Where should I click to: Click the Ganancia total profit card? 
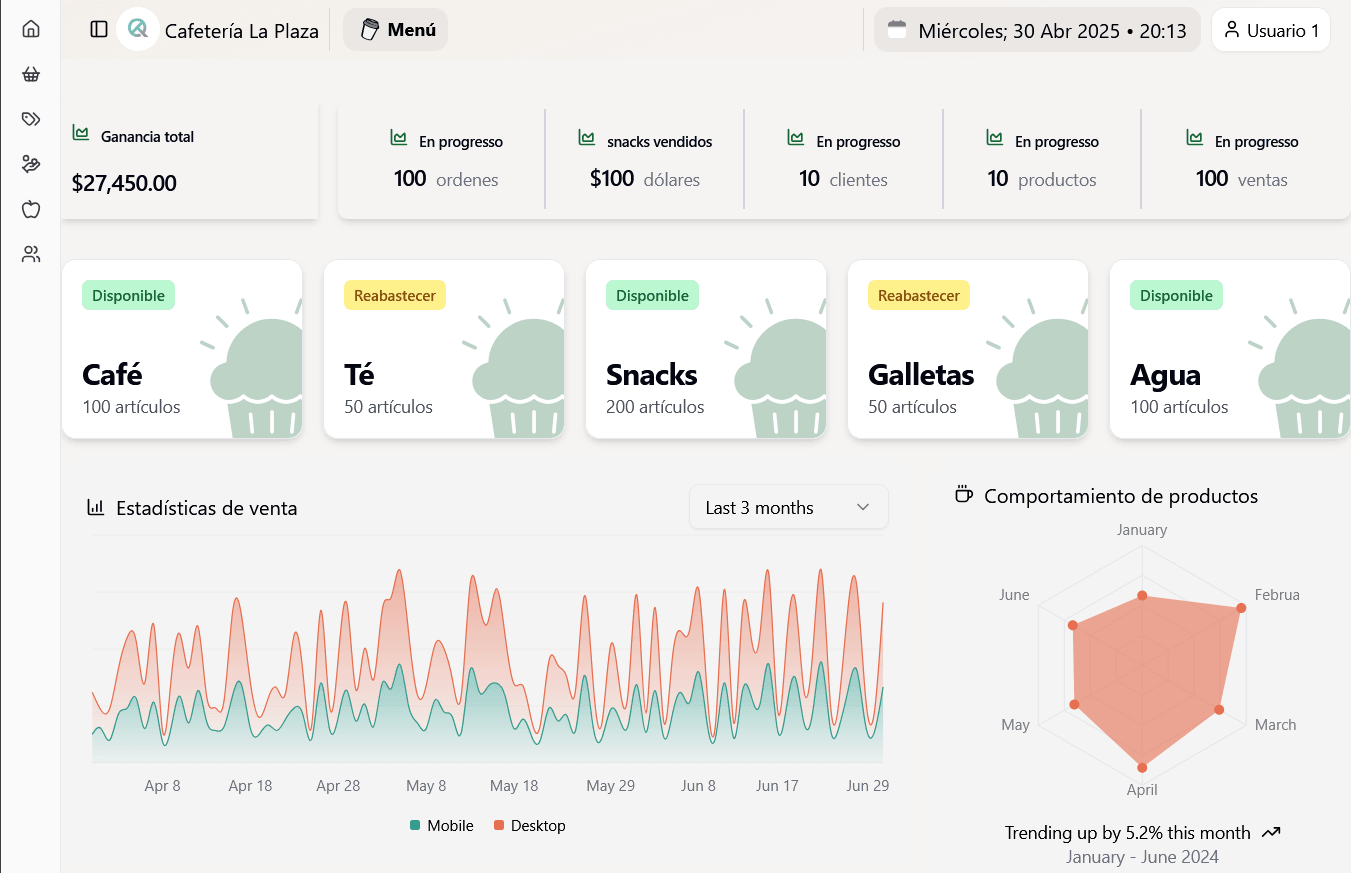point(190,161)
